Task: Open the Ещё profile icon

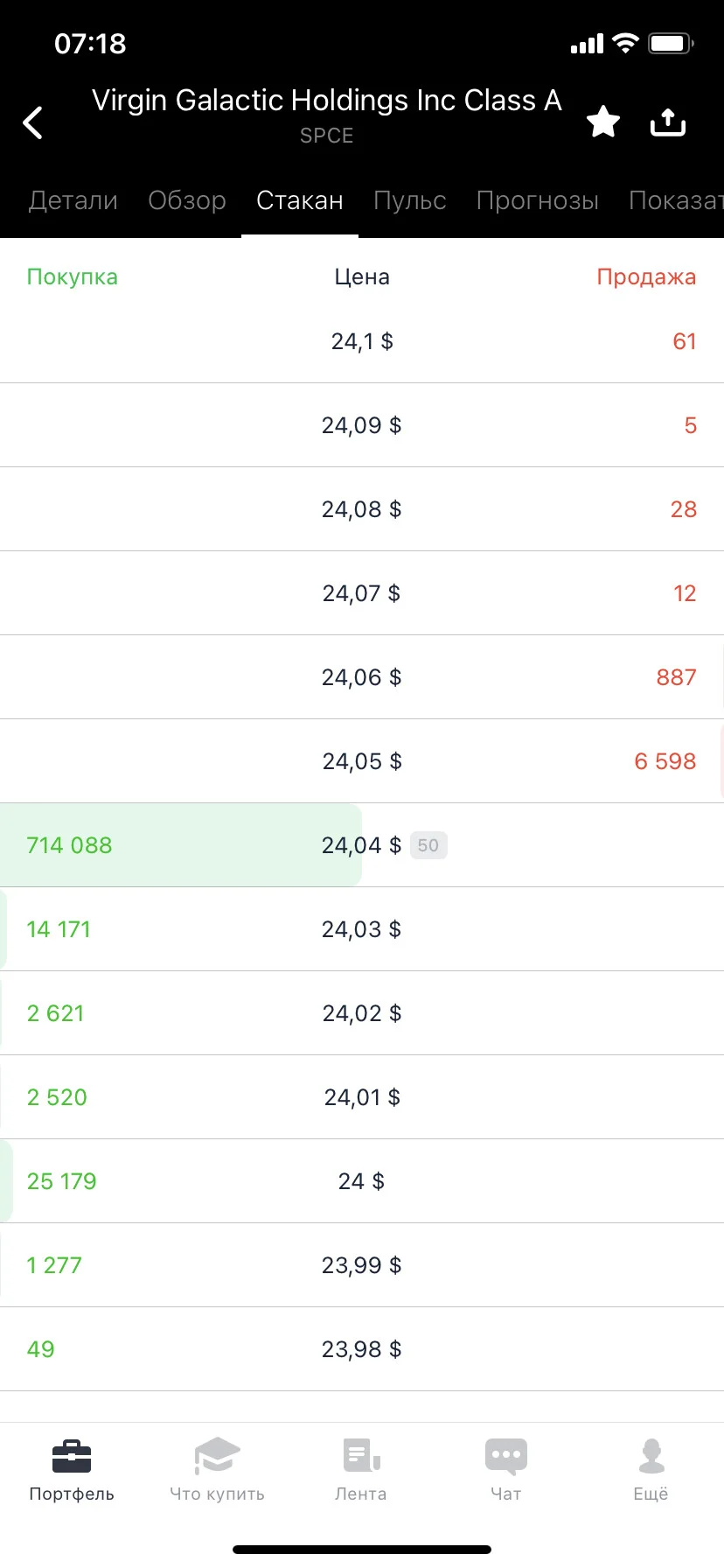Action: coord(651,1456)
